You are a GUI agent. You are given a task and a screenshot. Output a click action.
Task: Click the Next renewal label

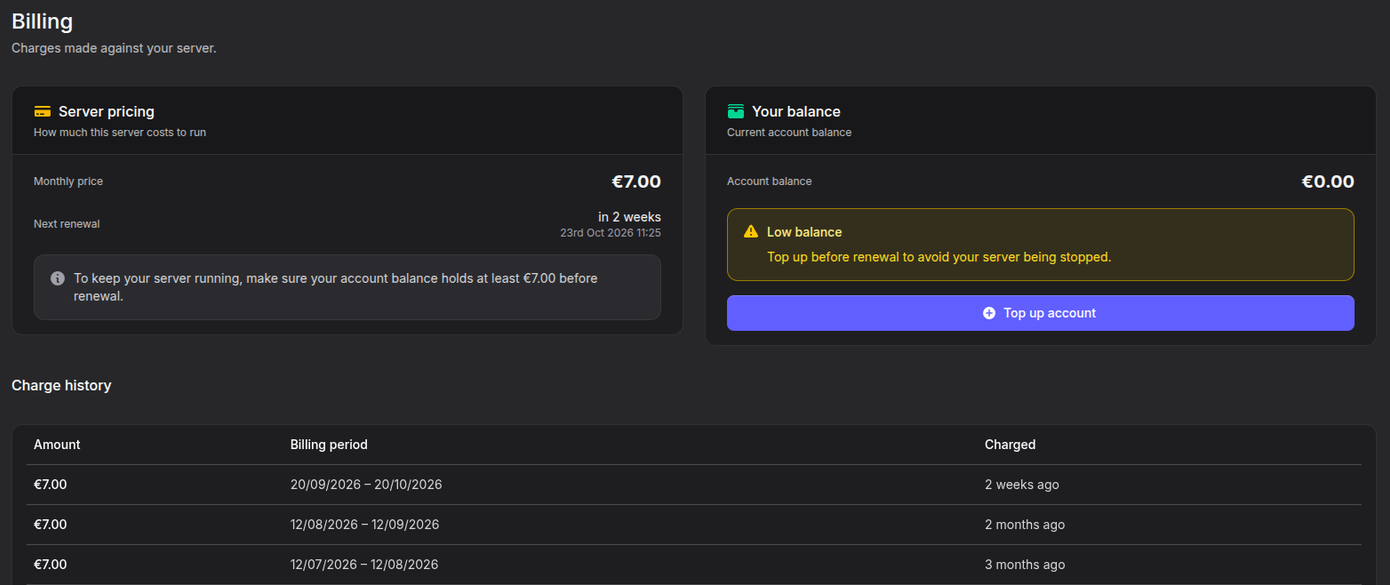click(67, 224)
